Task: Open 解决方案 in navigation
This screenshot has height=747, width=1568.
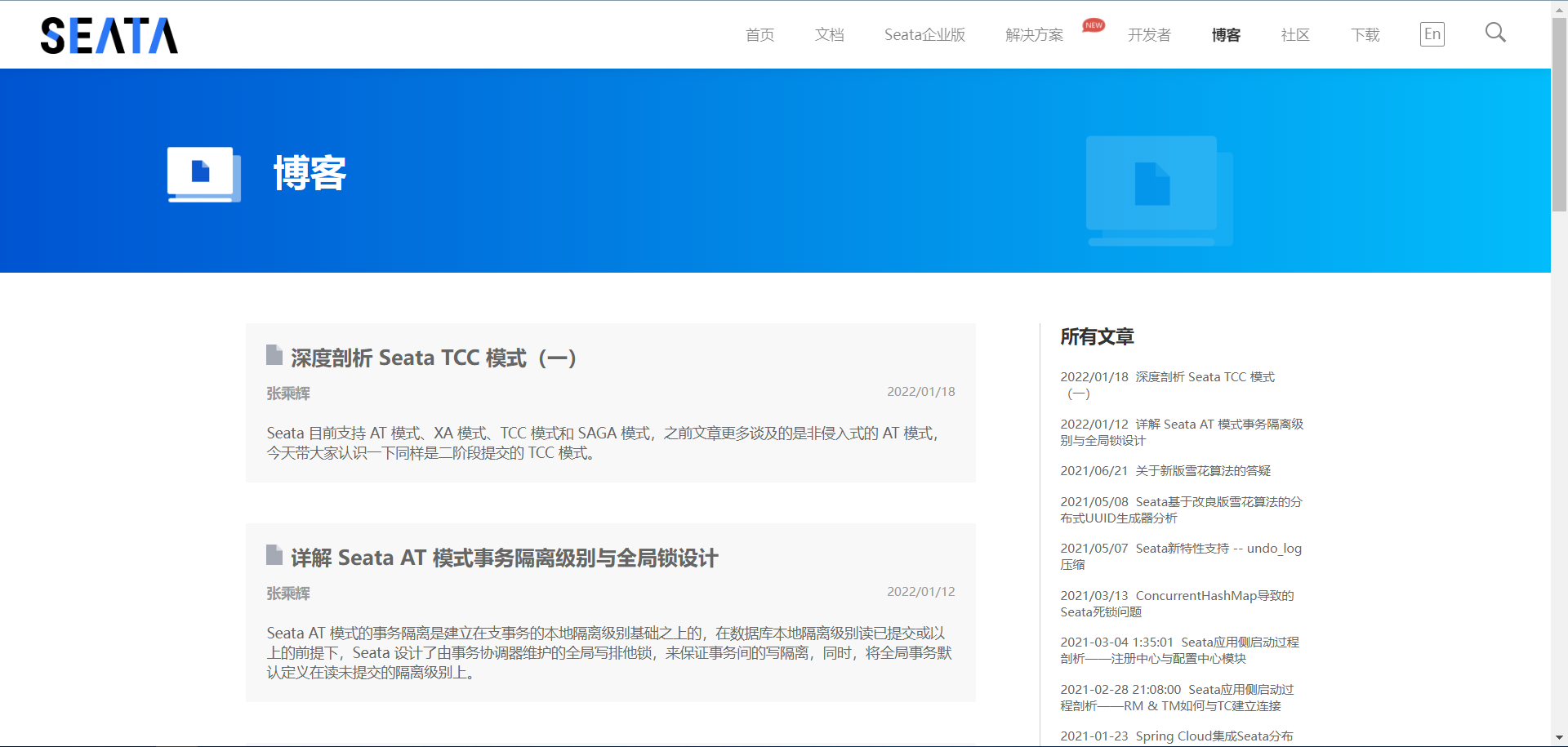Action: click(1034, 35)
